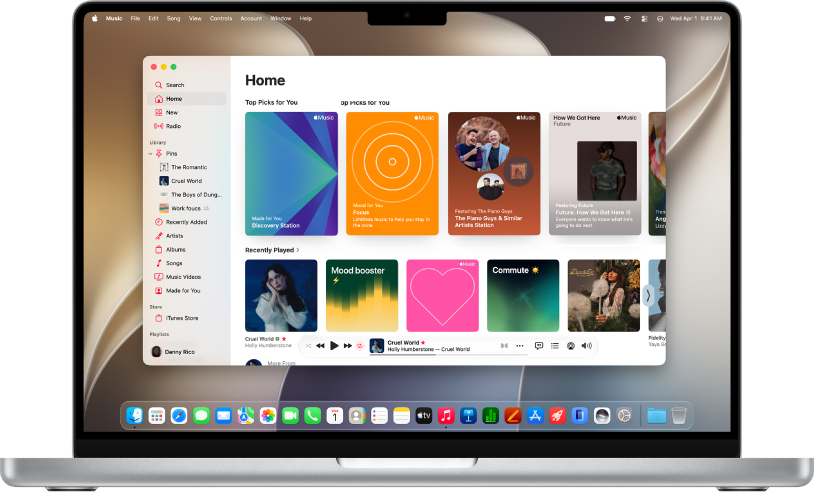This screenshot has height=492, width=814.
Task: Open Numbers from the Dock
Action: click(x=491, y=415)
